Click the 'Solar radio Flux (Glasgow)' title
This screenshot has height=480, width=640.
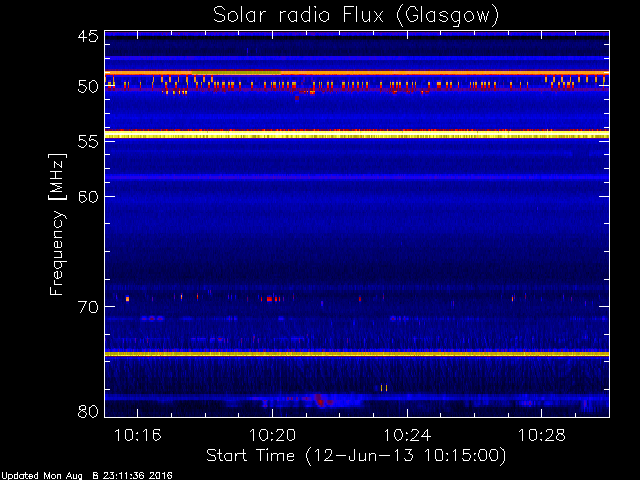pos(356,16)
